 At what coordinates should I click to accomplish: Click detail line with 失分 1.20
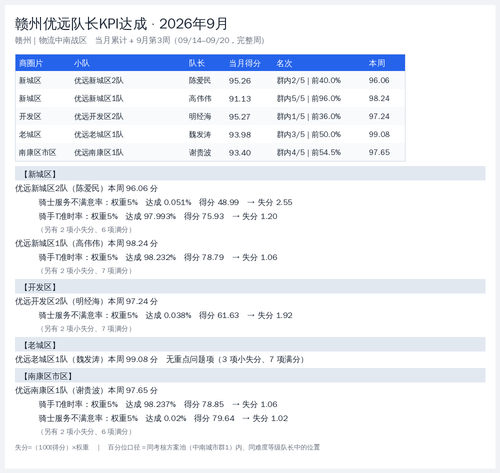coord(158,216)
